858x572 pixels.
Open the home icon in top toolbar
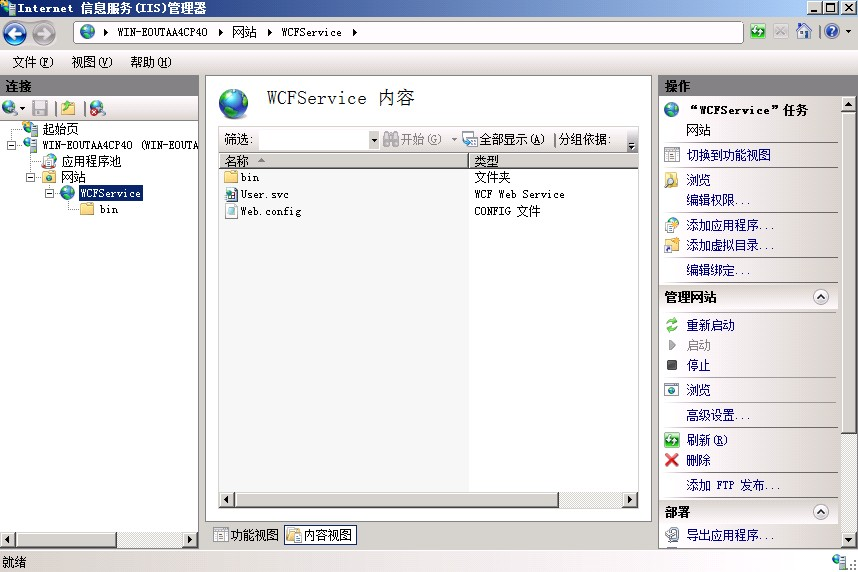(x=803, y=31)
